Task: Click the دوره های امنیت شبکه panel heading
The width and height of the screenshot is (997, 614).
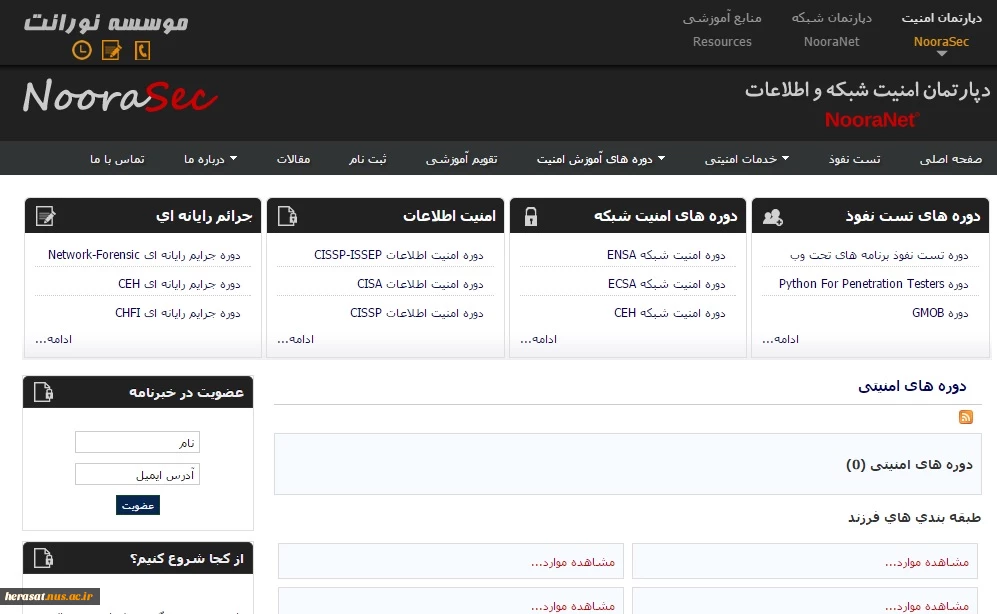Action: [666, 216]
